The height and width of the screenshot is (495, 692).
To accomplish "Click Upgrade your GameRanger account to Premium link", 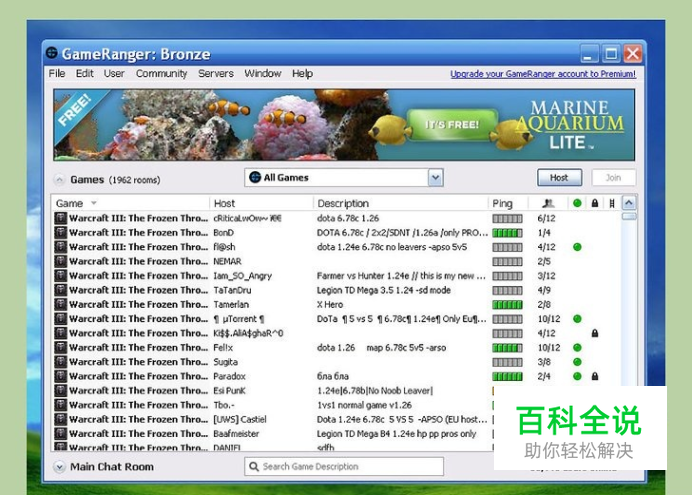I will point(543,74).
